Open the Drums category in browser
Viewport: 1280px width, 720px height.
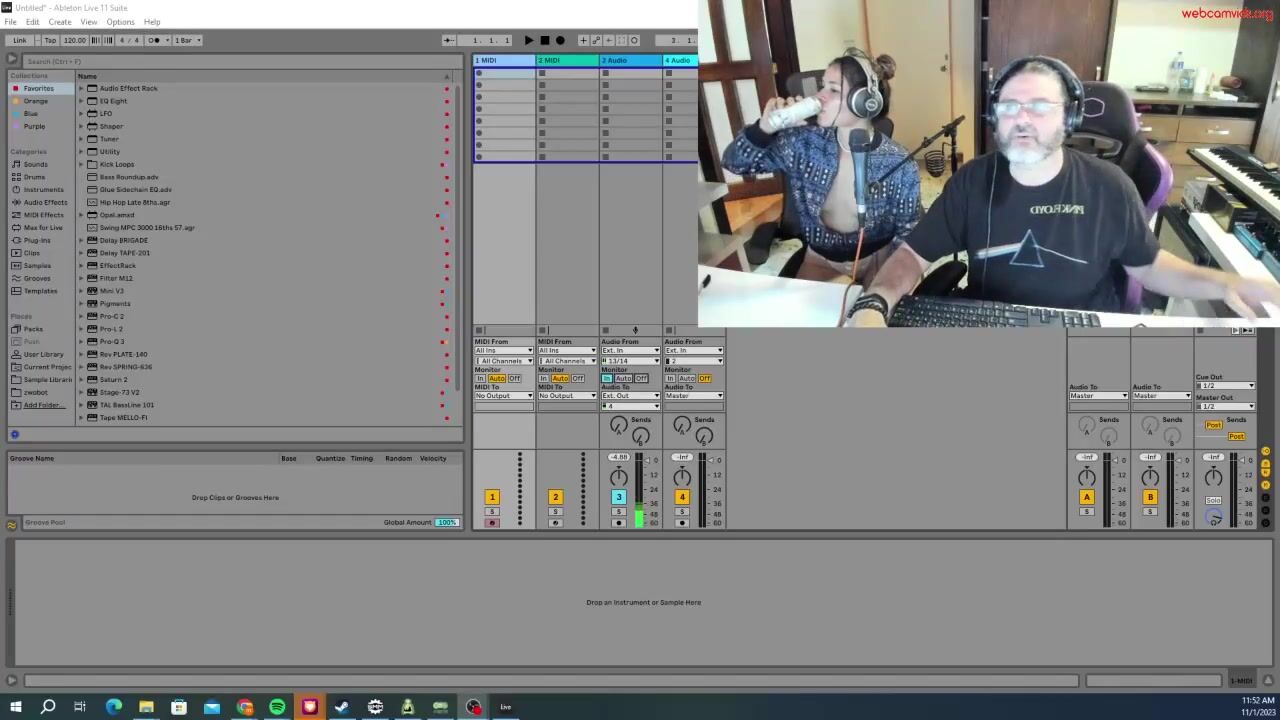click(x=34, y=177)
